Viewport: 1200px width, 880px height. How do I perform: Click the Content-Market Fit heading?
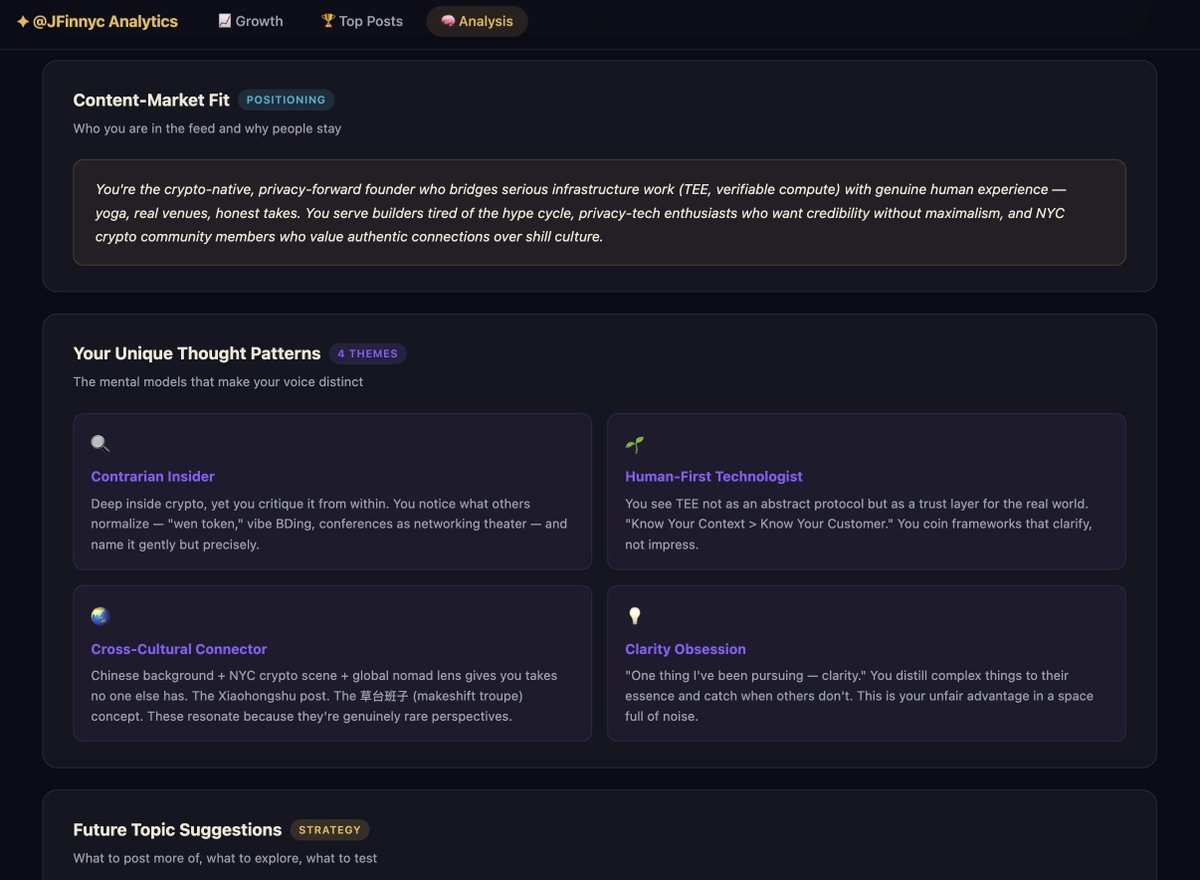[x=151, y=100]
